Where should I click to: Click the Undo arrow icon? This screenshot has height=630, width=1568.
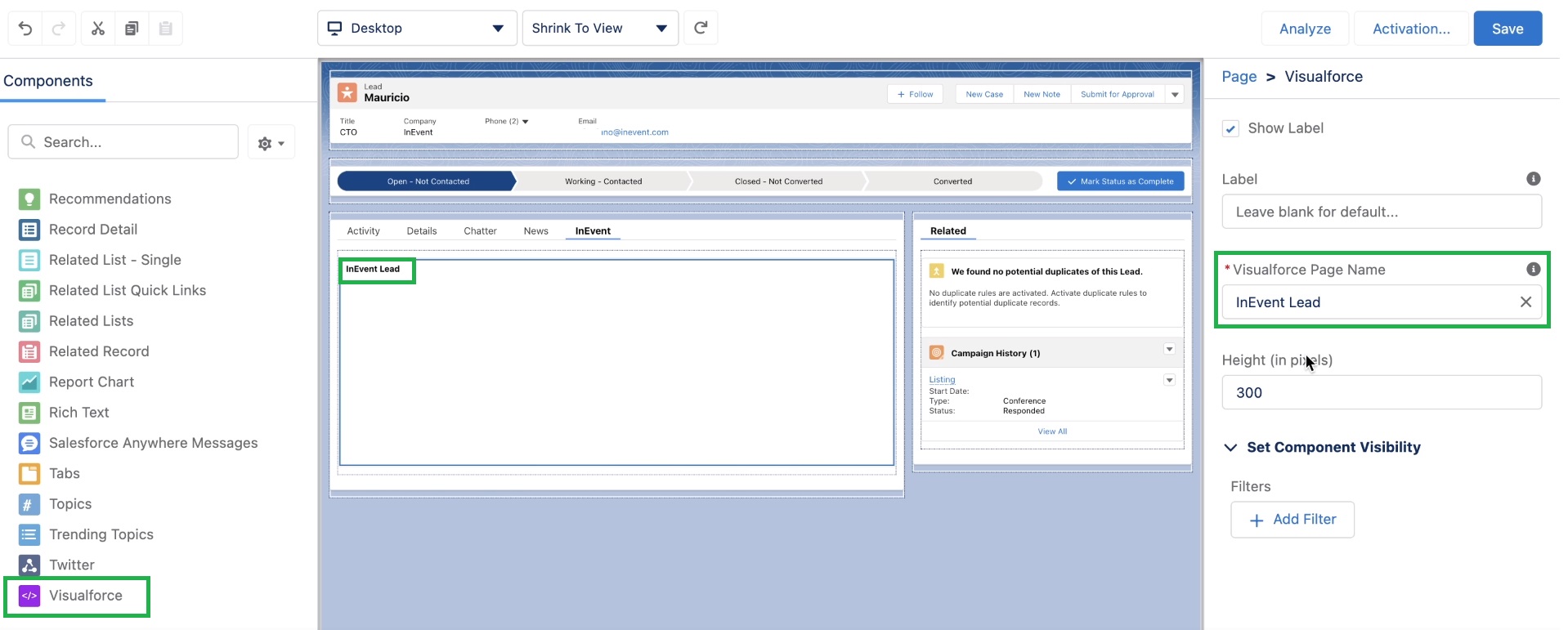click(25, 29)
